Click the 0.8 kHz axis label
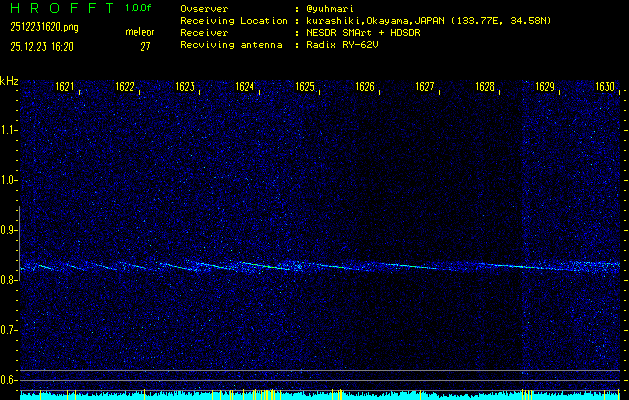Viewport: 629px width, 400px height. [x=10, y=280]
